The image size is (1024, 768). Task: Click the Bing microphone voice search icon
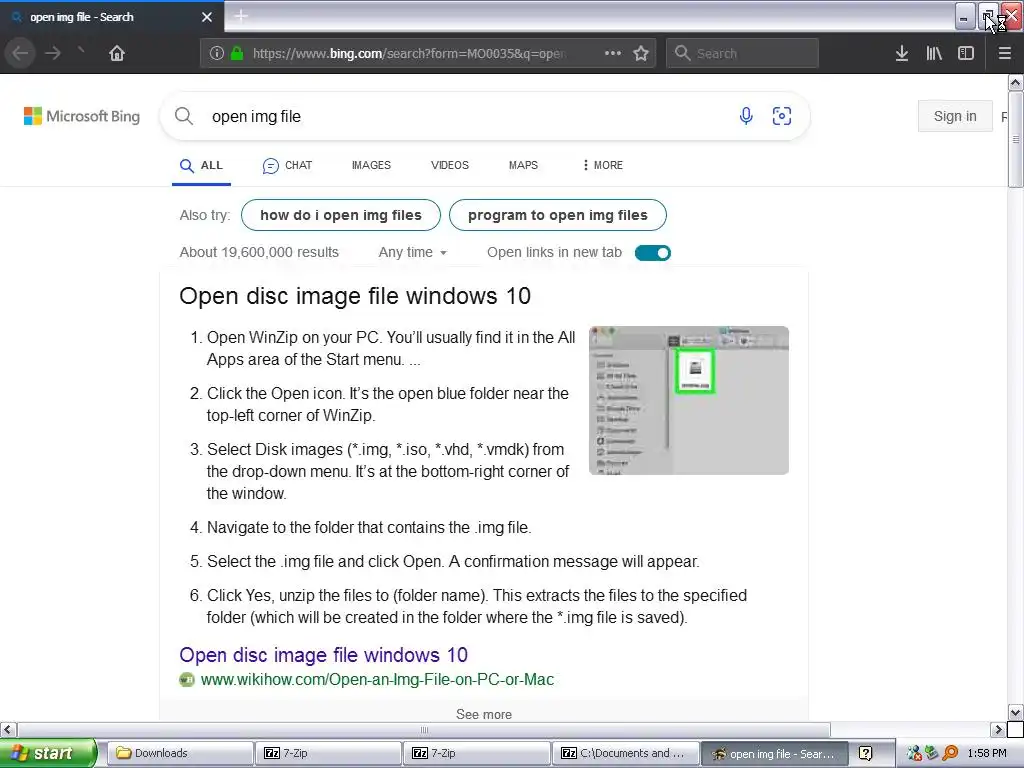coord(746,116)
